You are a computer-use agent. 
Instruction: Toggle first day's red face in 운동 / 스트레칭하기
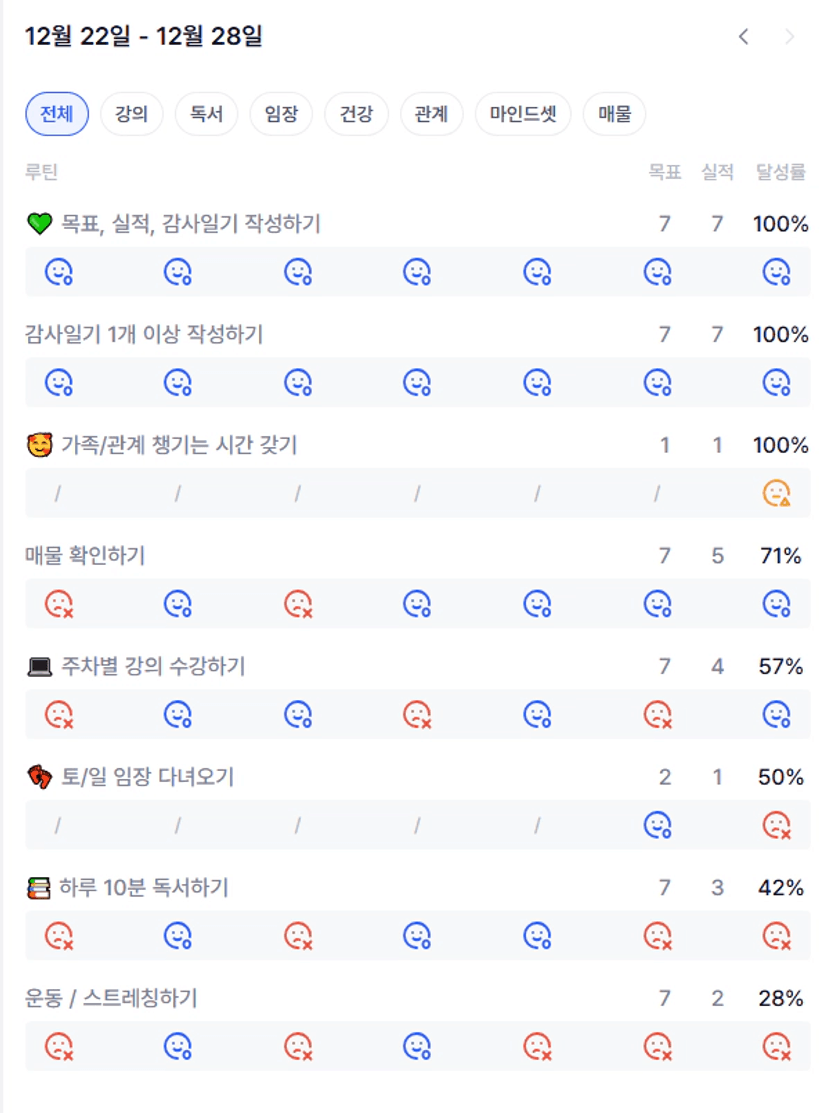click(59, 1046)
